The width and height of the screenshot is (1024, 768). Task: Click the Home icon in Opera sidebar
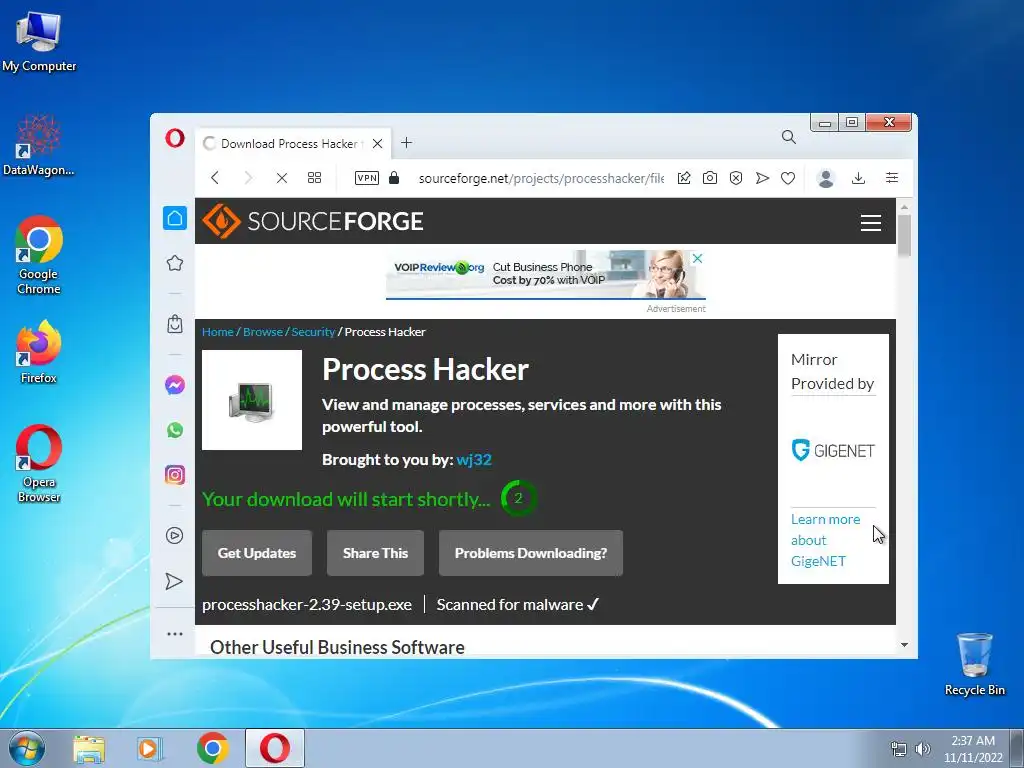tap(174, 218)
